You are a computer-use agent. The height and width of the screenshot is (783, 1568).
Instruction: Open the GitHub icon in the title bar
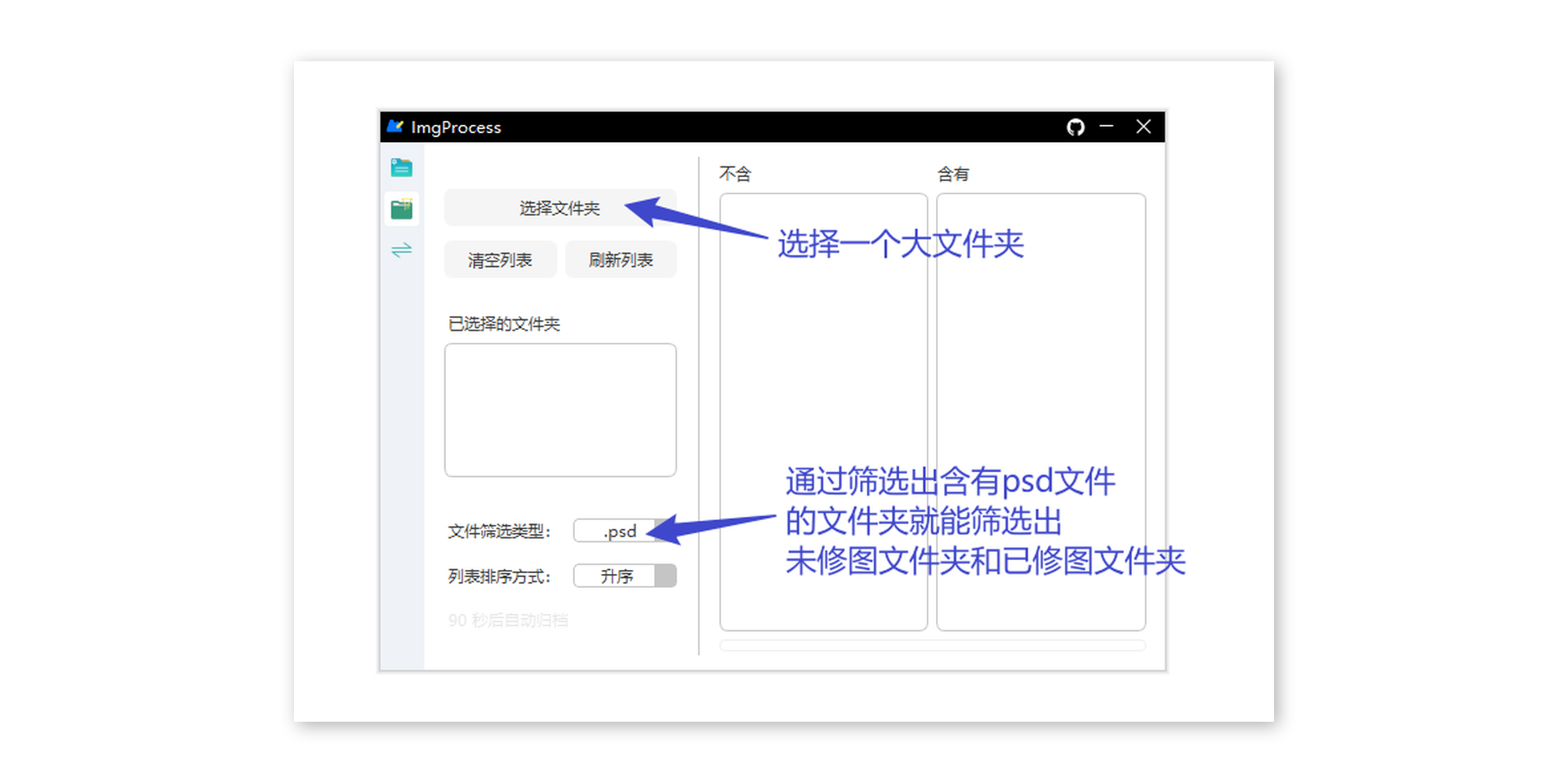pos(1075,127)
